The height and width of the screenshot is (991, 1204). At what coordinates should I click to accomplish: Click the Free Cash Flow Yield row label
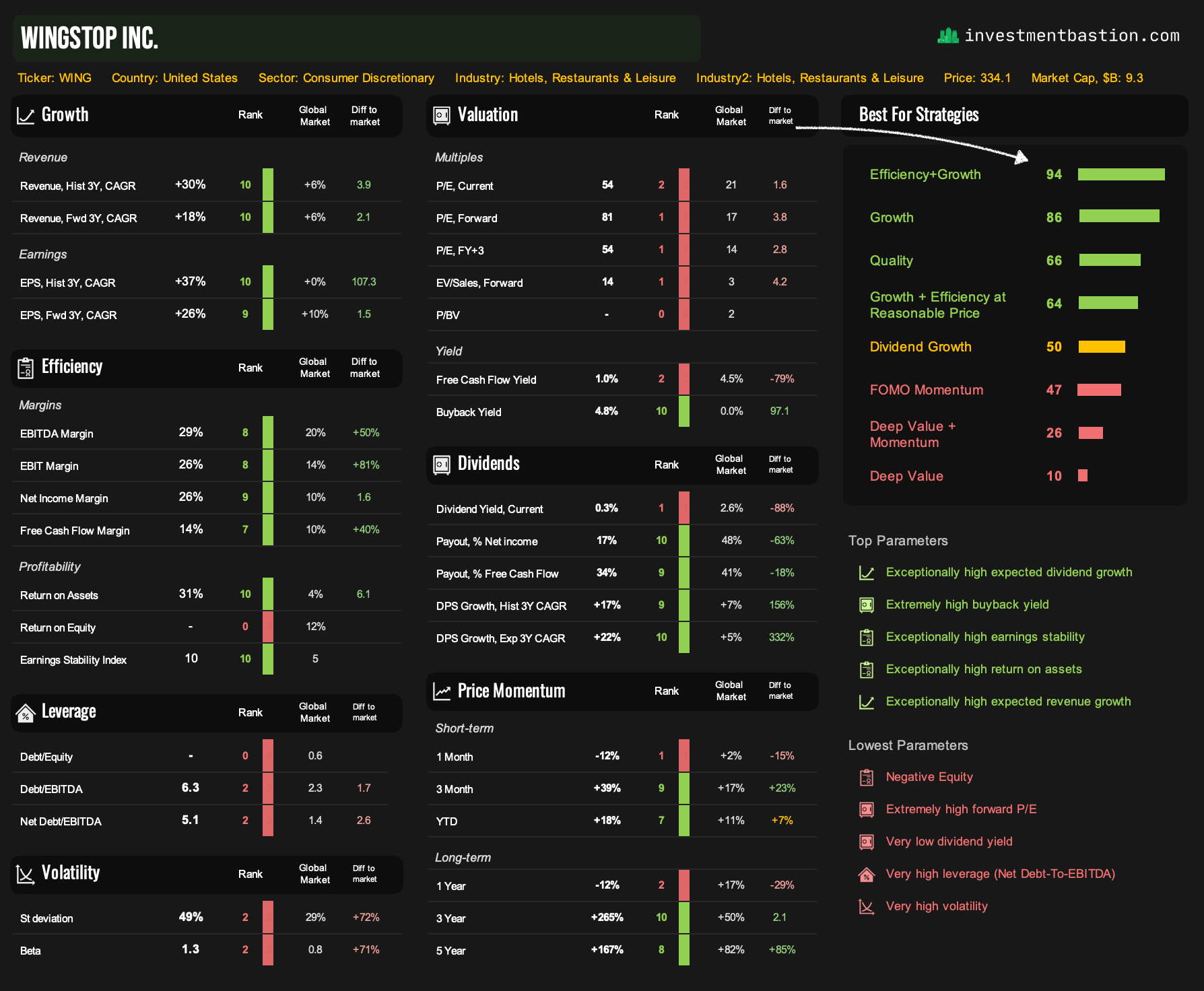click(x=486, y=380)
